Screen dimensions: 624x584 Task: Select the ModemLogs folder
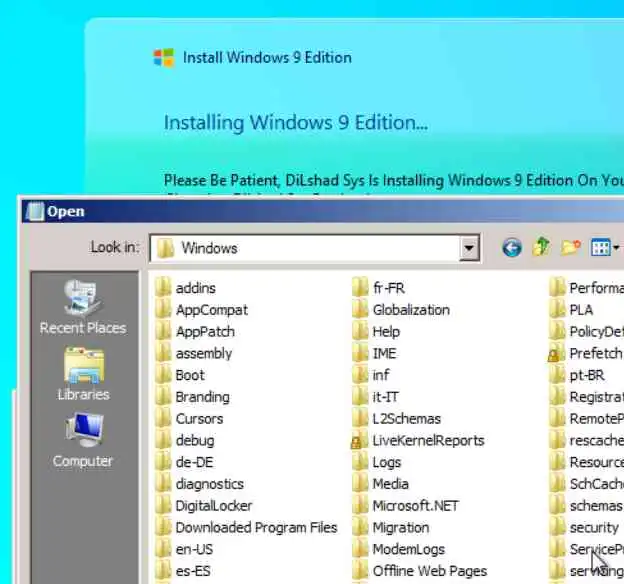[399, 549]
